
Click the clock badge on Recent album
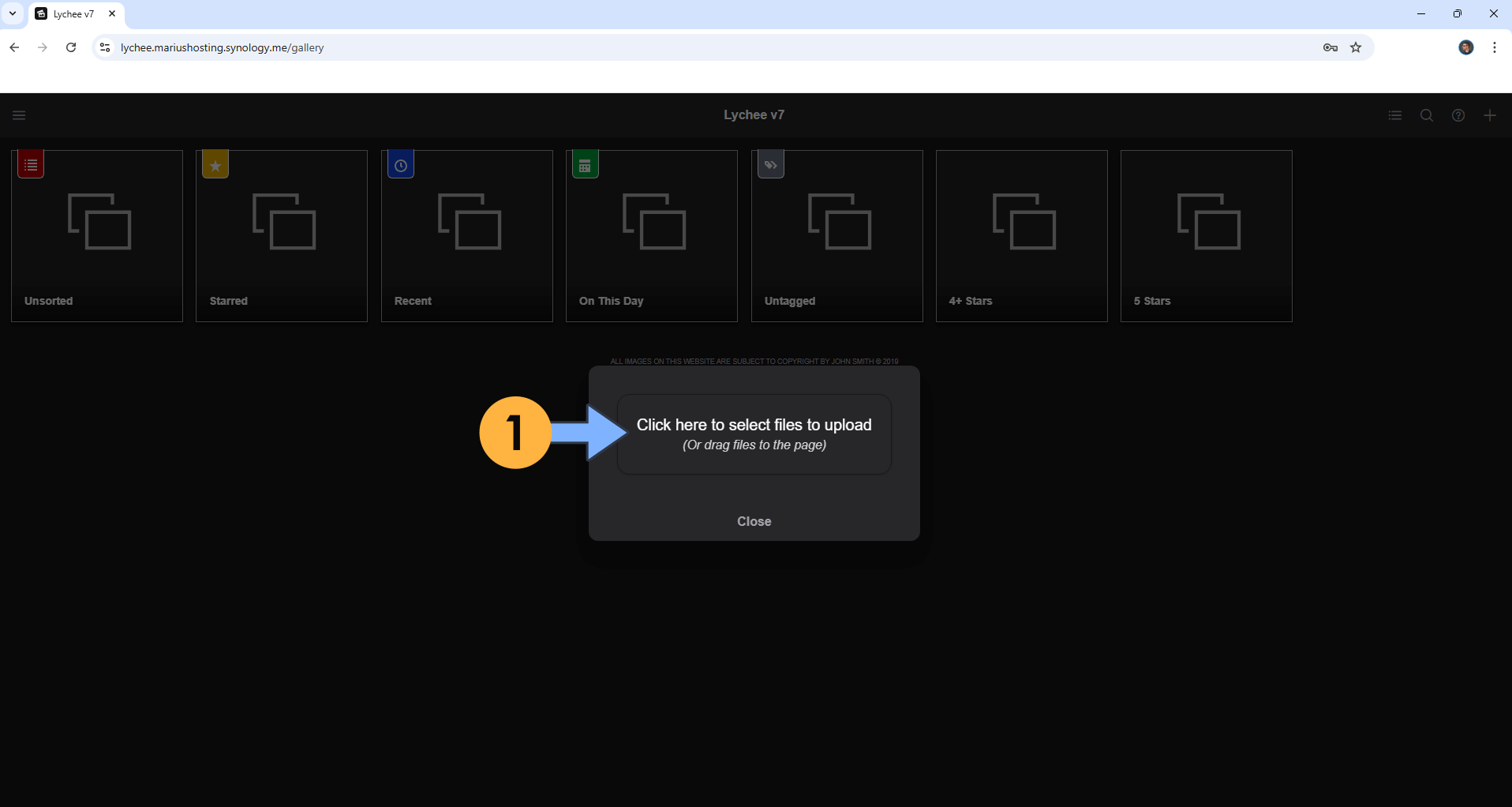pyautogui.click(x=400, y=164)
